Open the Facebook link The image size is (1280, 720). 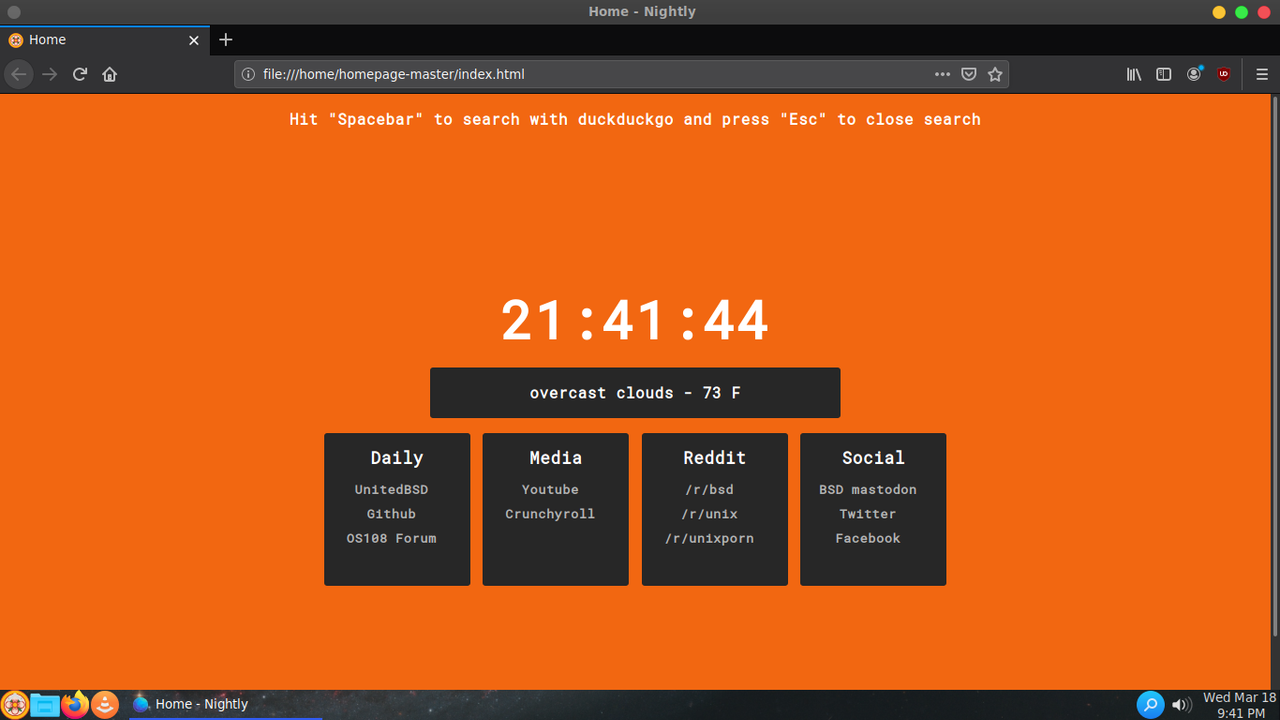tap(868, 538)
